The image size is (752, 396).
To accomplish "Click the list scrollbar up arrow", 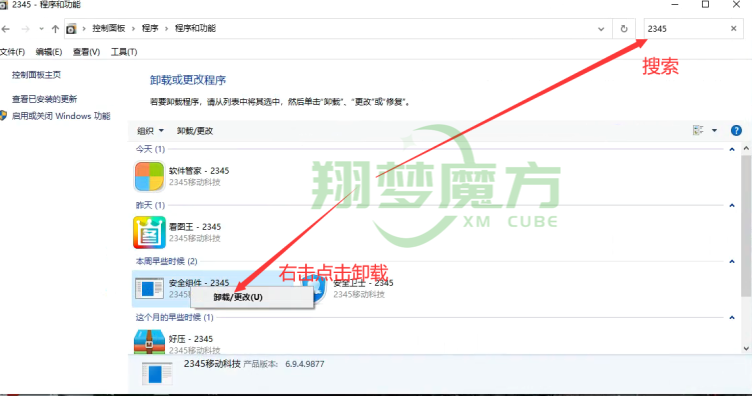I will 746,149.
